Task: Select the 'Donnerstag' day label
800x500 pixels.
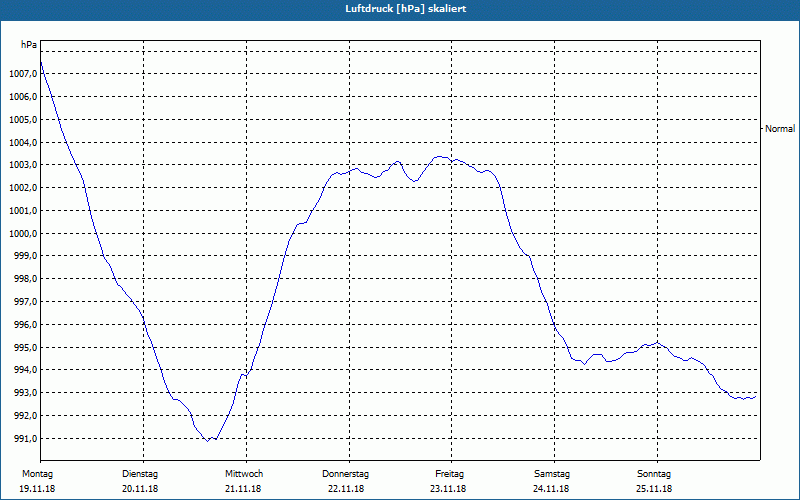Action: coord(345,474)
